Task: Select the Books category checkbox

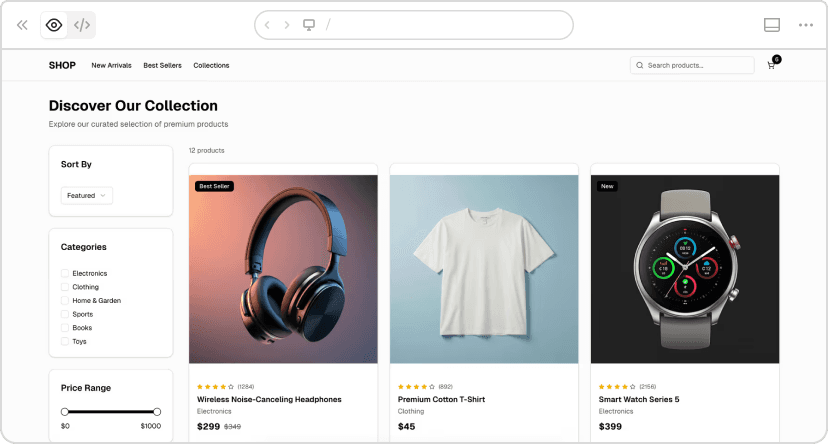Action: point(65,327)
